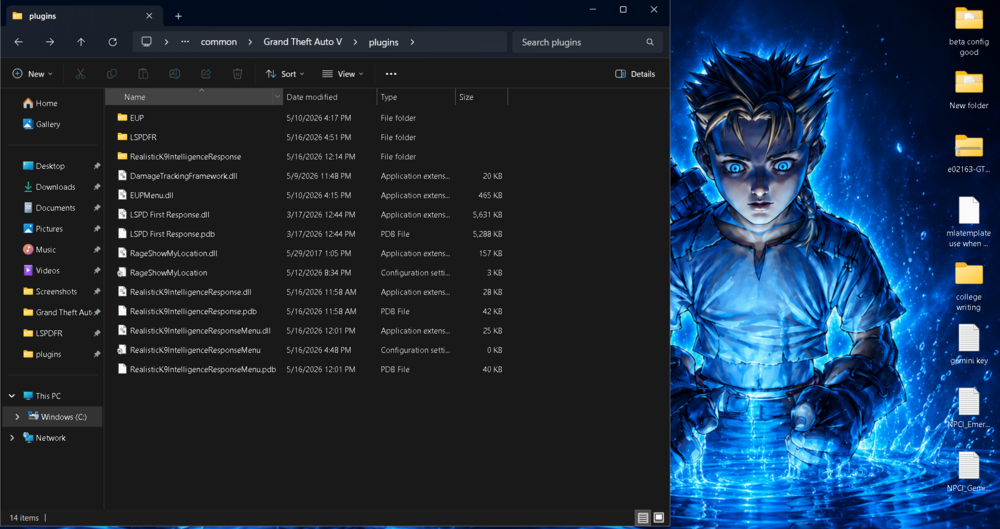Click chevron after plugins in address bar
The image size is (1000, 529).
tap(413, 42)
